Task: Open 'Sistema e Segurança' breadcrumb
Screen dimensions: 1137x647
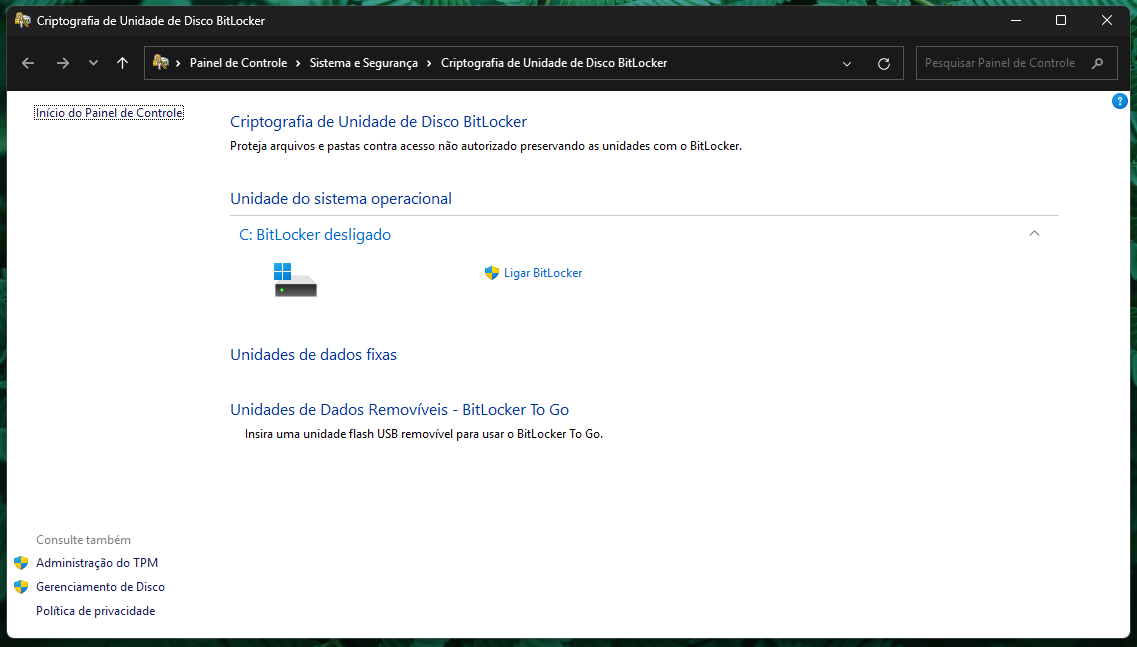Action: pyautogui.click(x=363, y=63)
